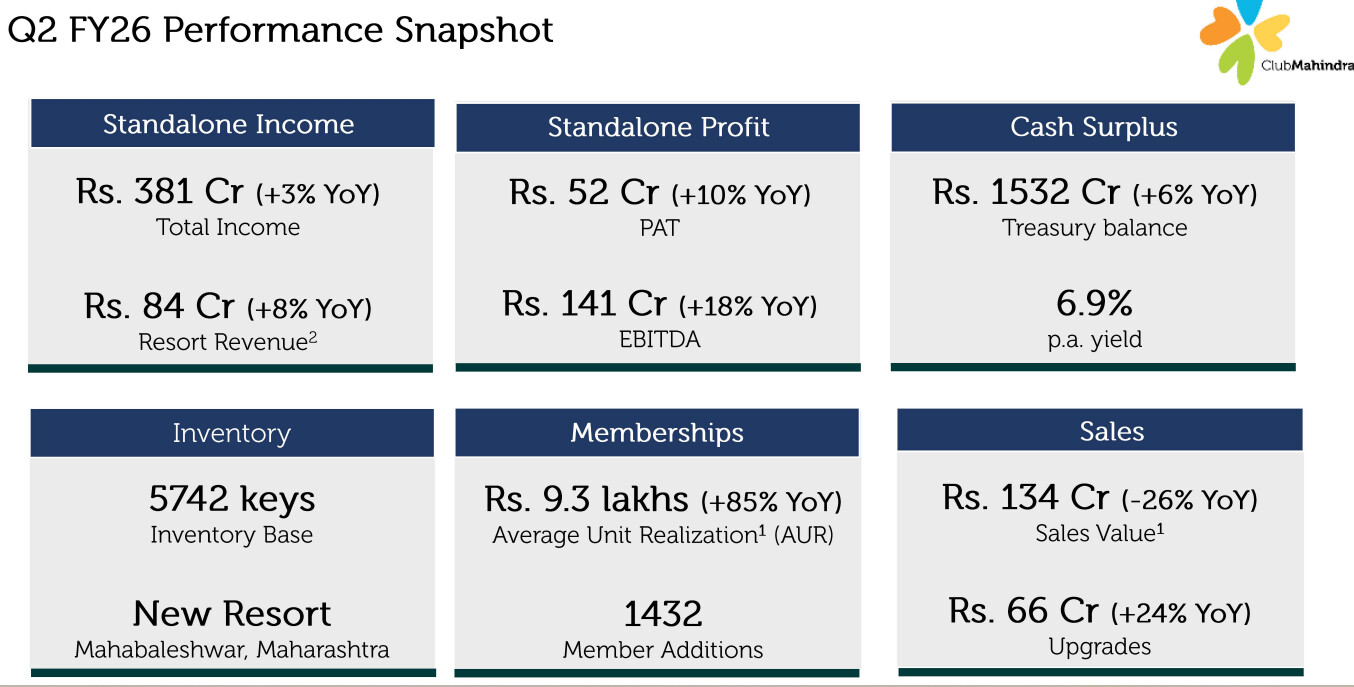Select the Rs. 141 Cr EBITDA figure
The image size is (1354, 687).
click(585, 303)
